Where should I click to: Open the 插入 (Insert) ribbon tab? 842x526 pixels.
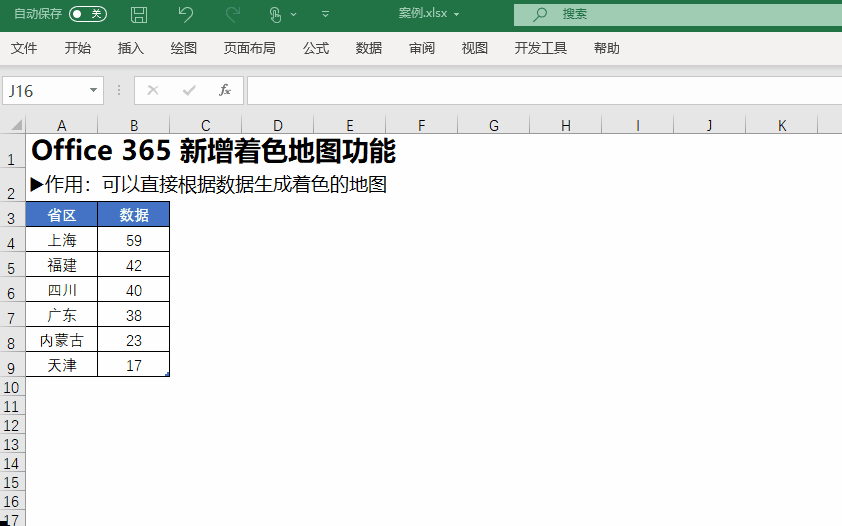pyautogui.click(x=131, y=48)
